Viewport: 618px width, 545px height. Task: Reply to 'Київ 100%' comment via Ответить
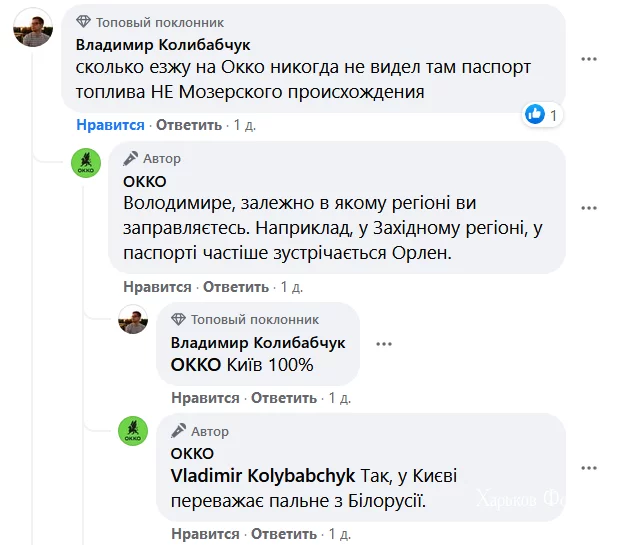coord(284,397)
